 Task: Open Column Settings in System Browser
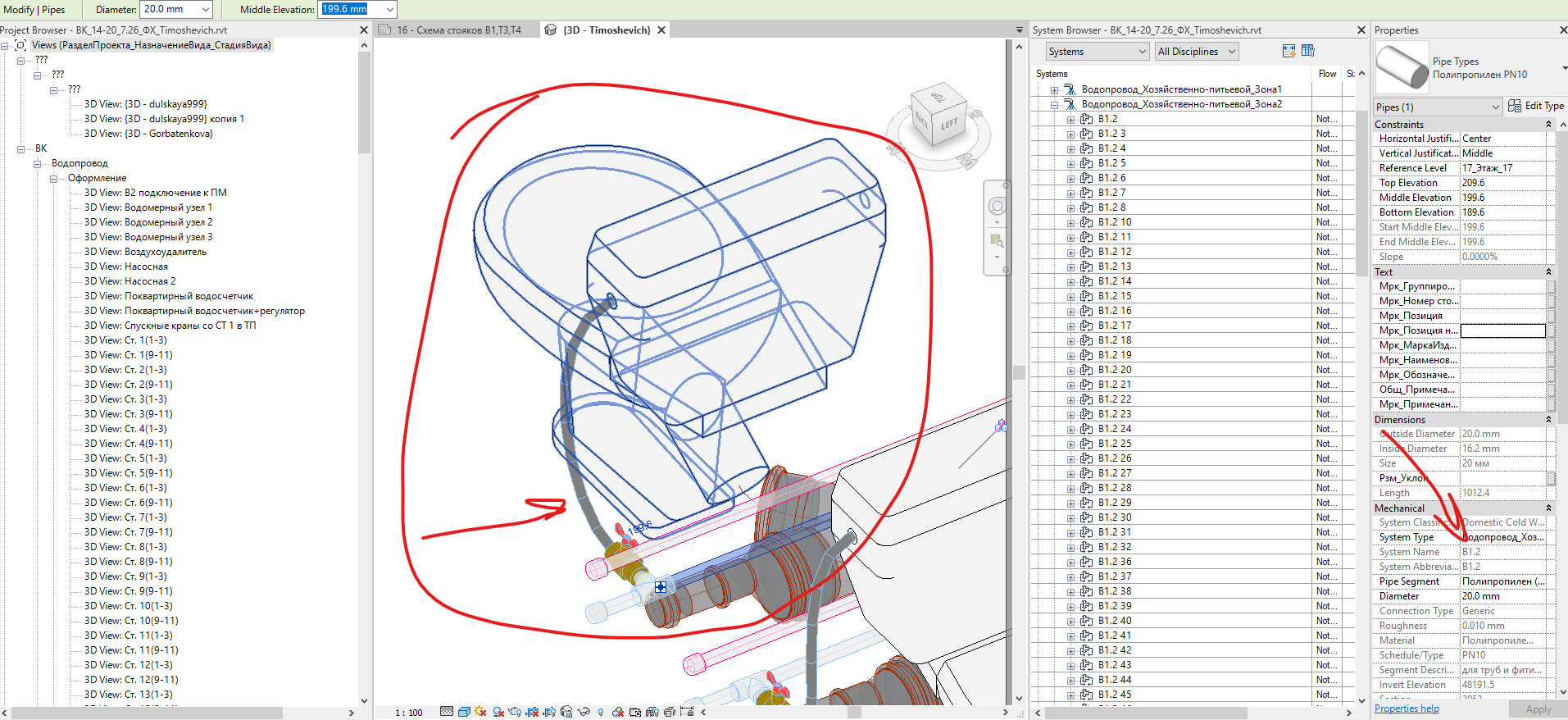1308,51
